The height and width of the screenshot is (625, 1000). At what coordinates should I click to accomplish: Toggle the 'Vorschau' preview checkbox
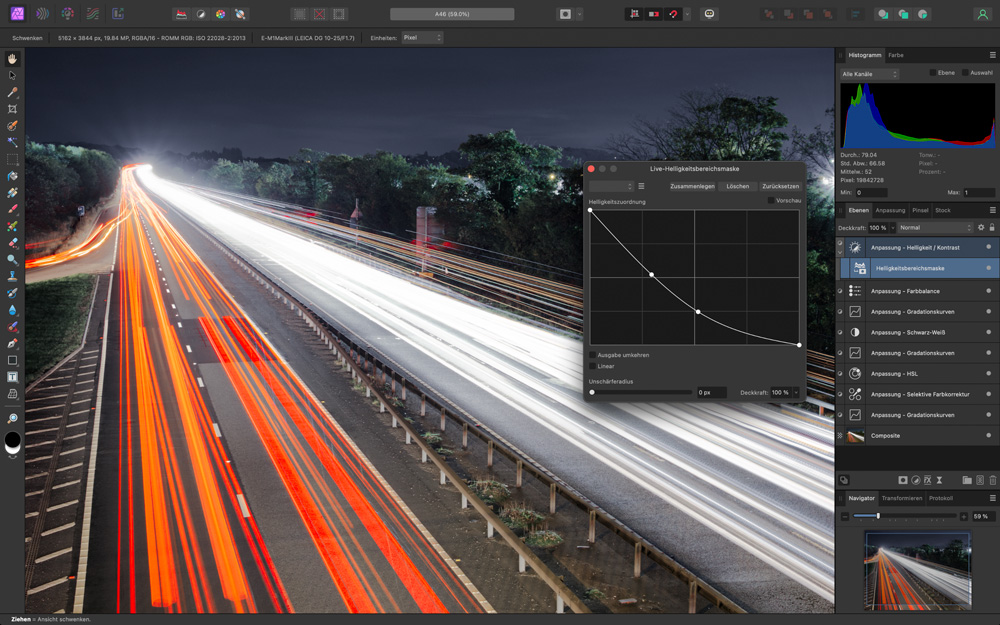click(771, 201)
